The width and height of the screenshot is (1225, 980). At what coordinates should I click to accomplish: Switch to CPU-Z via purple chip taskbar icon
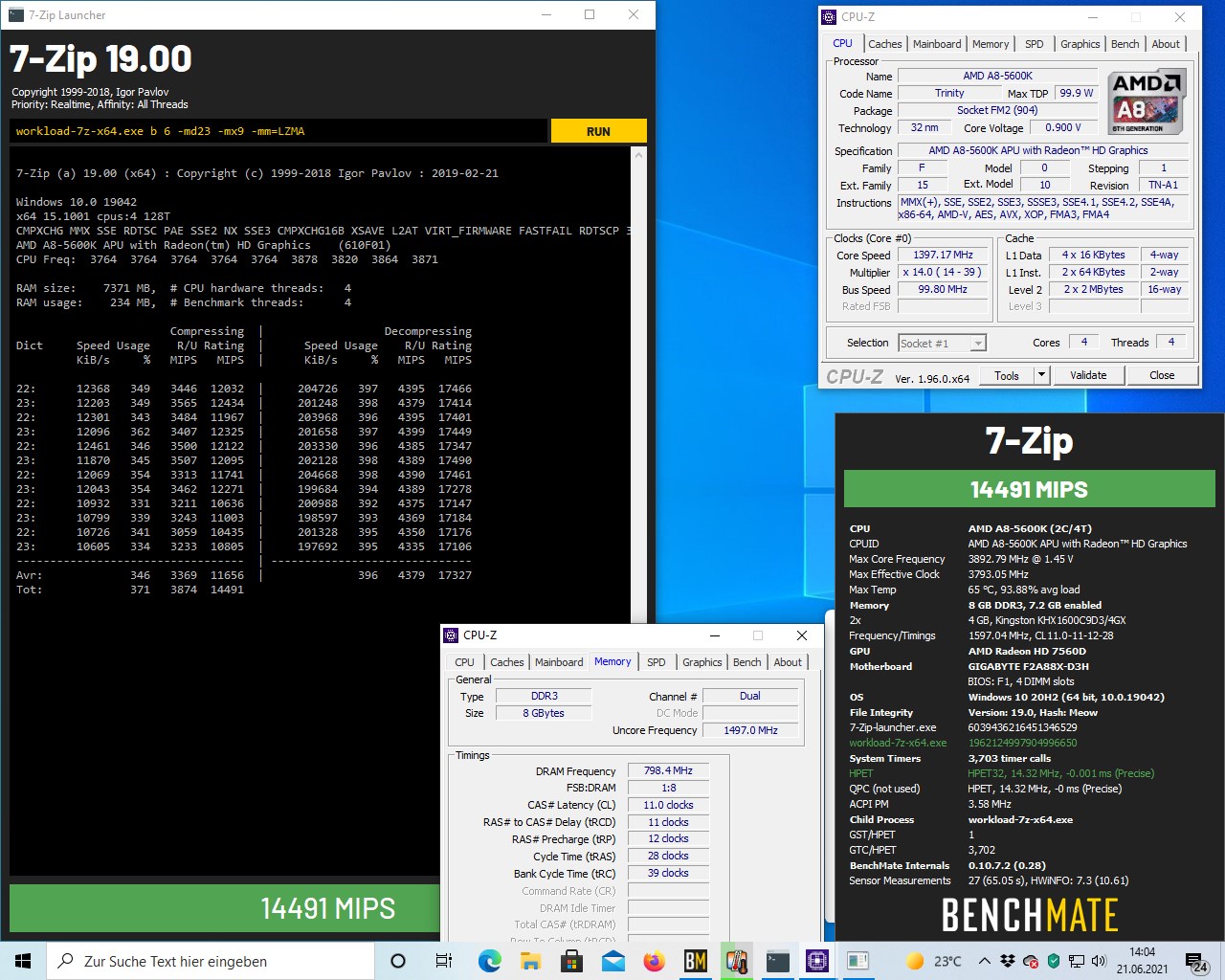pyautogui.click(x=818, y=961)
